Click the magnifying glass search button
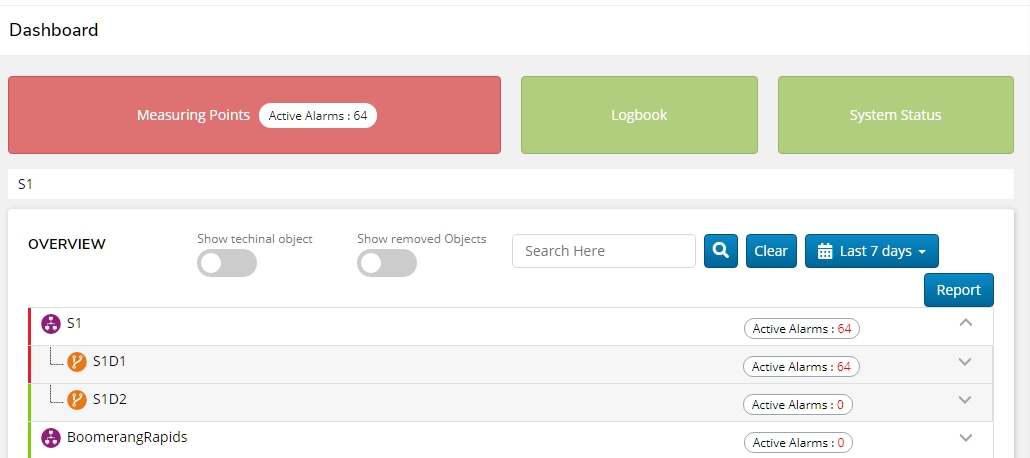This screenshot has height=458, width=1030. click(720, 251)
